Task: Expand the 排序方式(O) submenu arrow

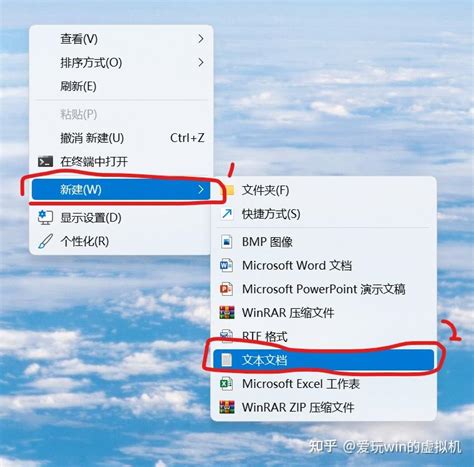Action: [x=201, y=62]
